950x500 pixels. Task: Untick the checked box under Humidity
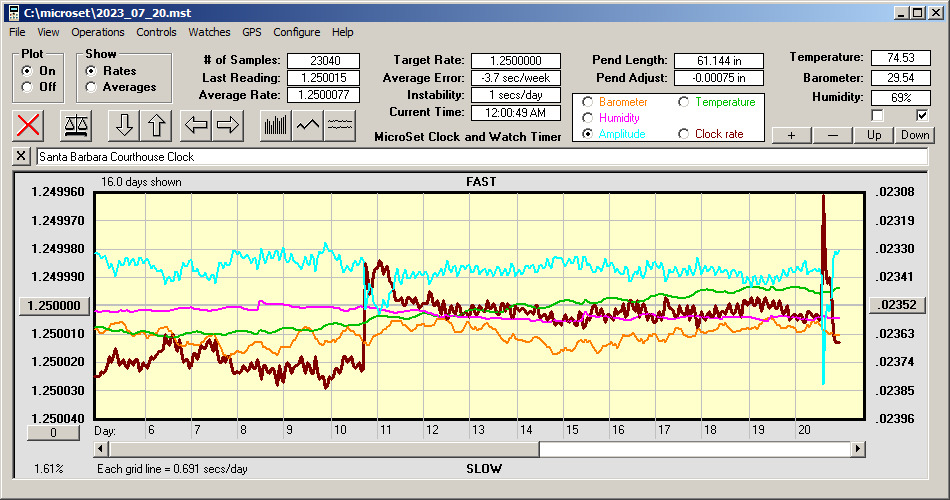922,115
